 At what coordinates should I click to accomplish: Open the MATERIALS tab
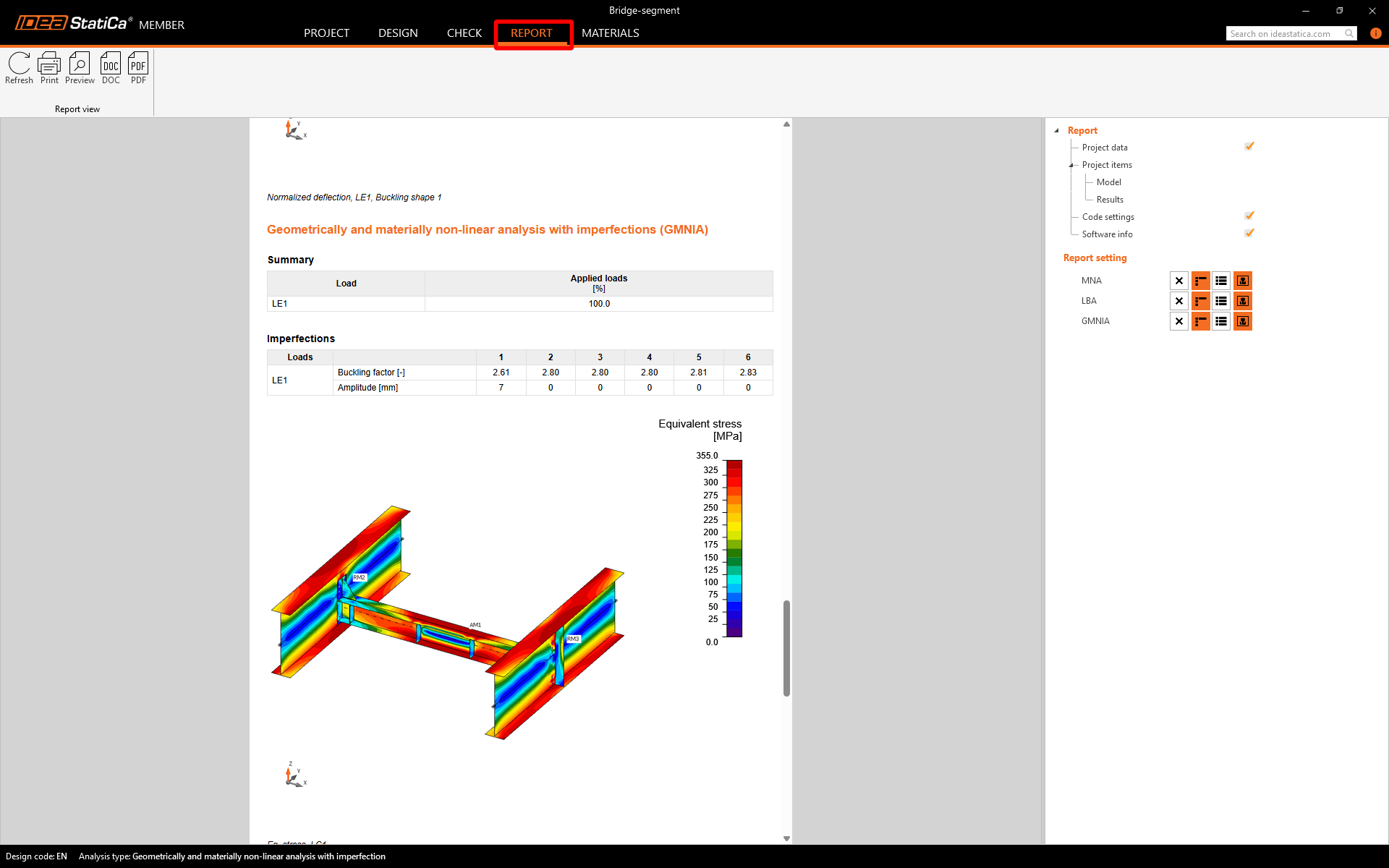(610, 33)
